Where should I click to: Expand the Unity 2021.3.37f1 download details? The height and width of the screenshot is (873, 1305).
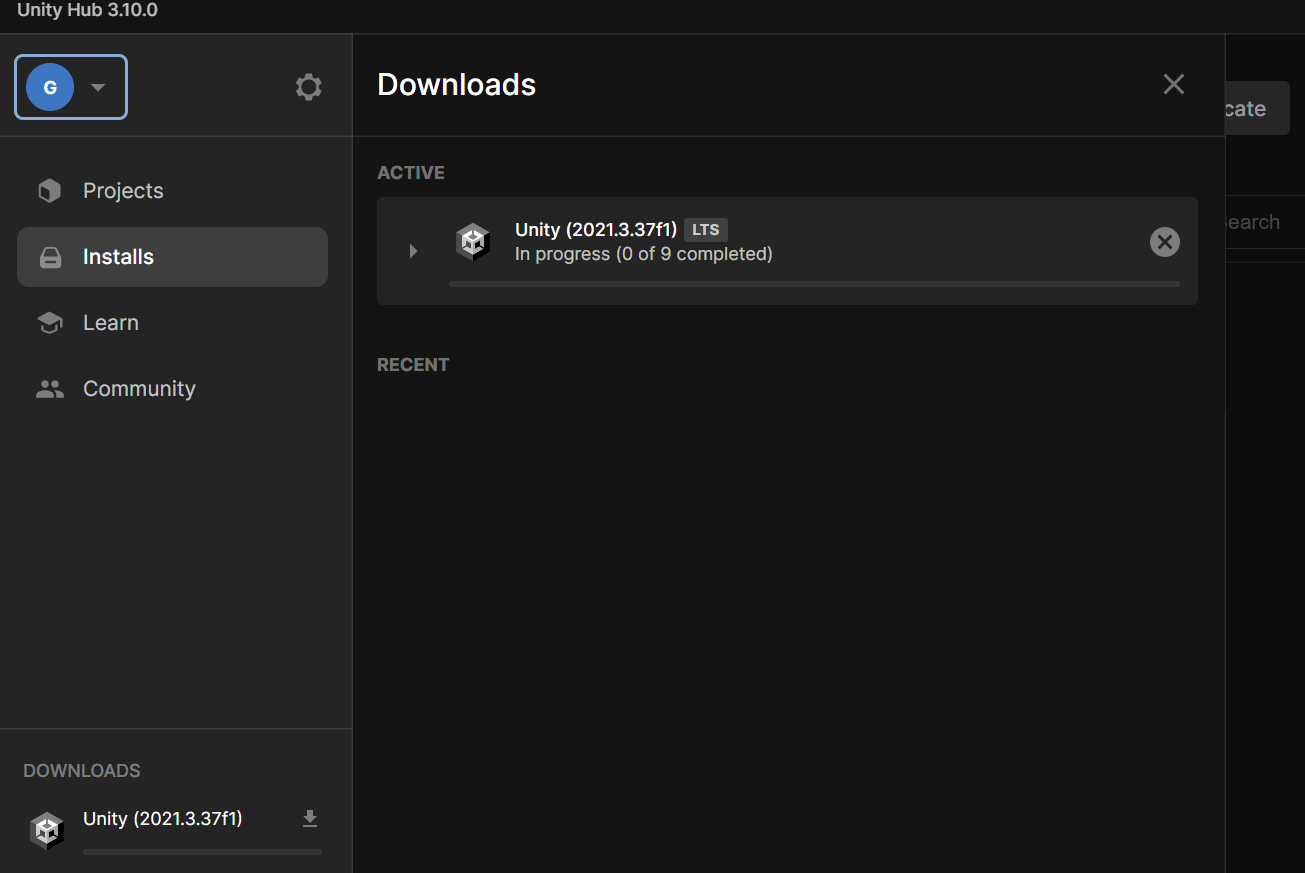tap(413, 251)
